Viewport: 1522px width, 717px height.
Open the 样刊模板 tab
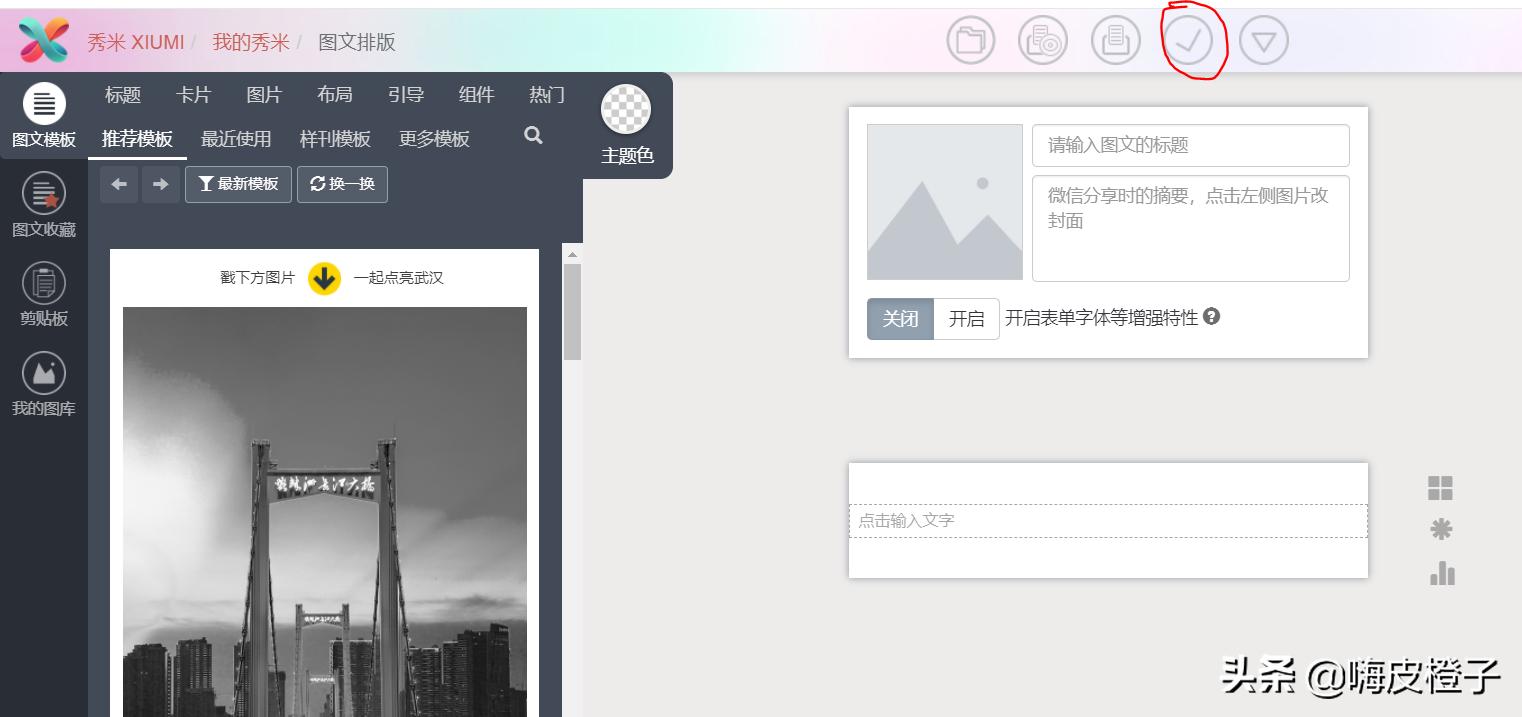(x=334, y=139)
